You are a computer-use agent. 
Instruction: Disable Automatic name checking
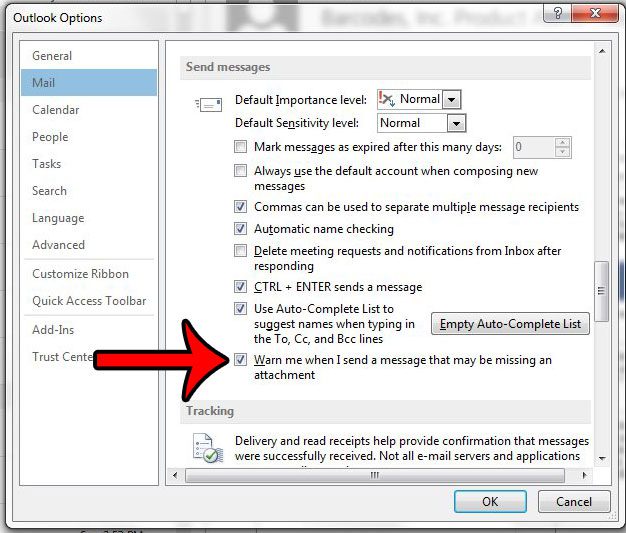[240, 228]
